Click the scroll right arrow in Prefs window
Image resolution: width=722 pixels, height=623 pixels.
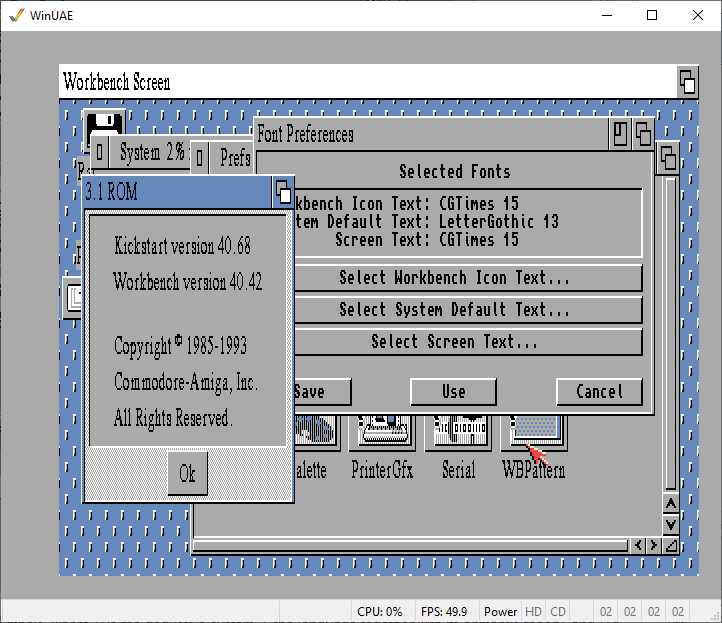(653, 546)
